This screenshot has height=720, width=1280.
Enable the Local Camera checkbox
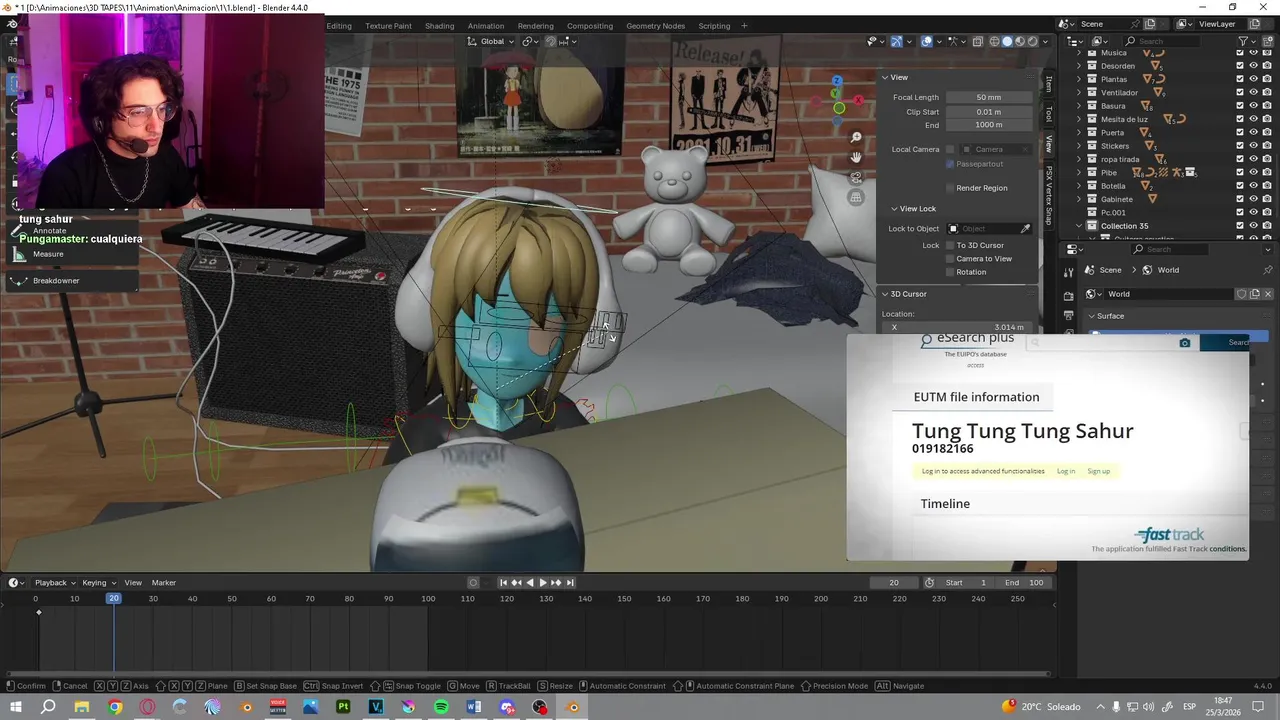point(950,149)
